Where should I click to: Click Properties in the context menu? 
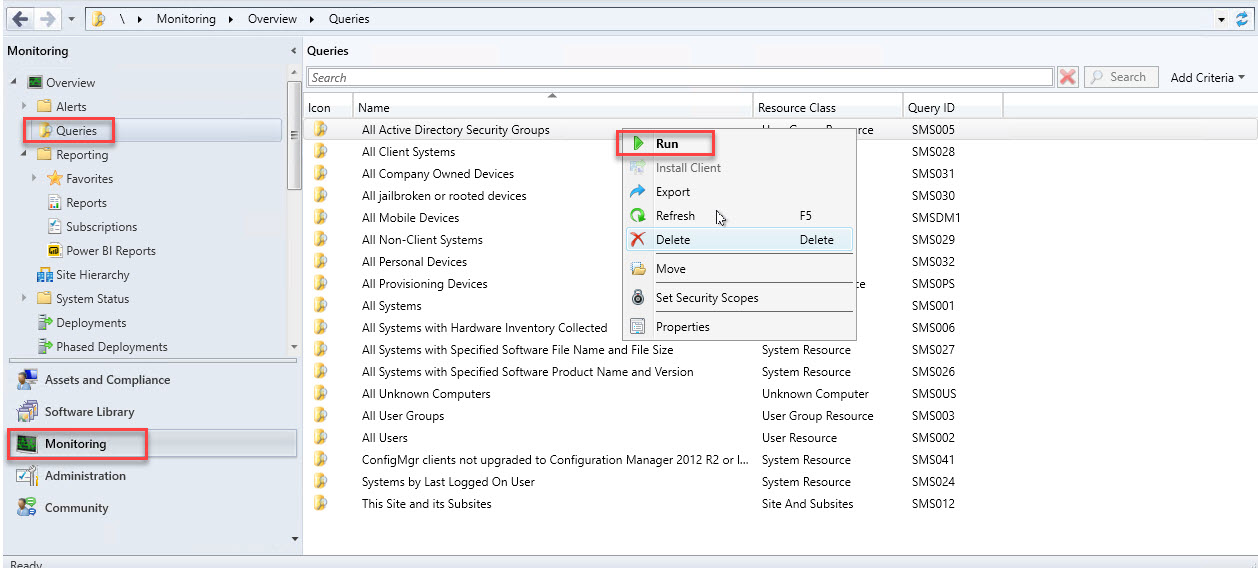682,327
